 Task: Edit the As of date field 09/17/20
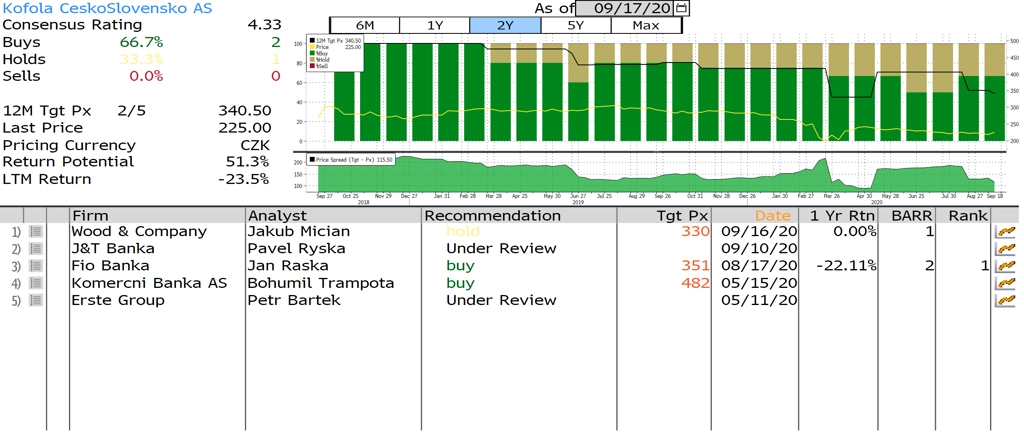[626, 8]
